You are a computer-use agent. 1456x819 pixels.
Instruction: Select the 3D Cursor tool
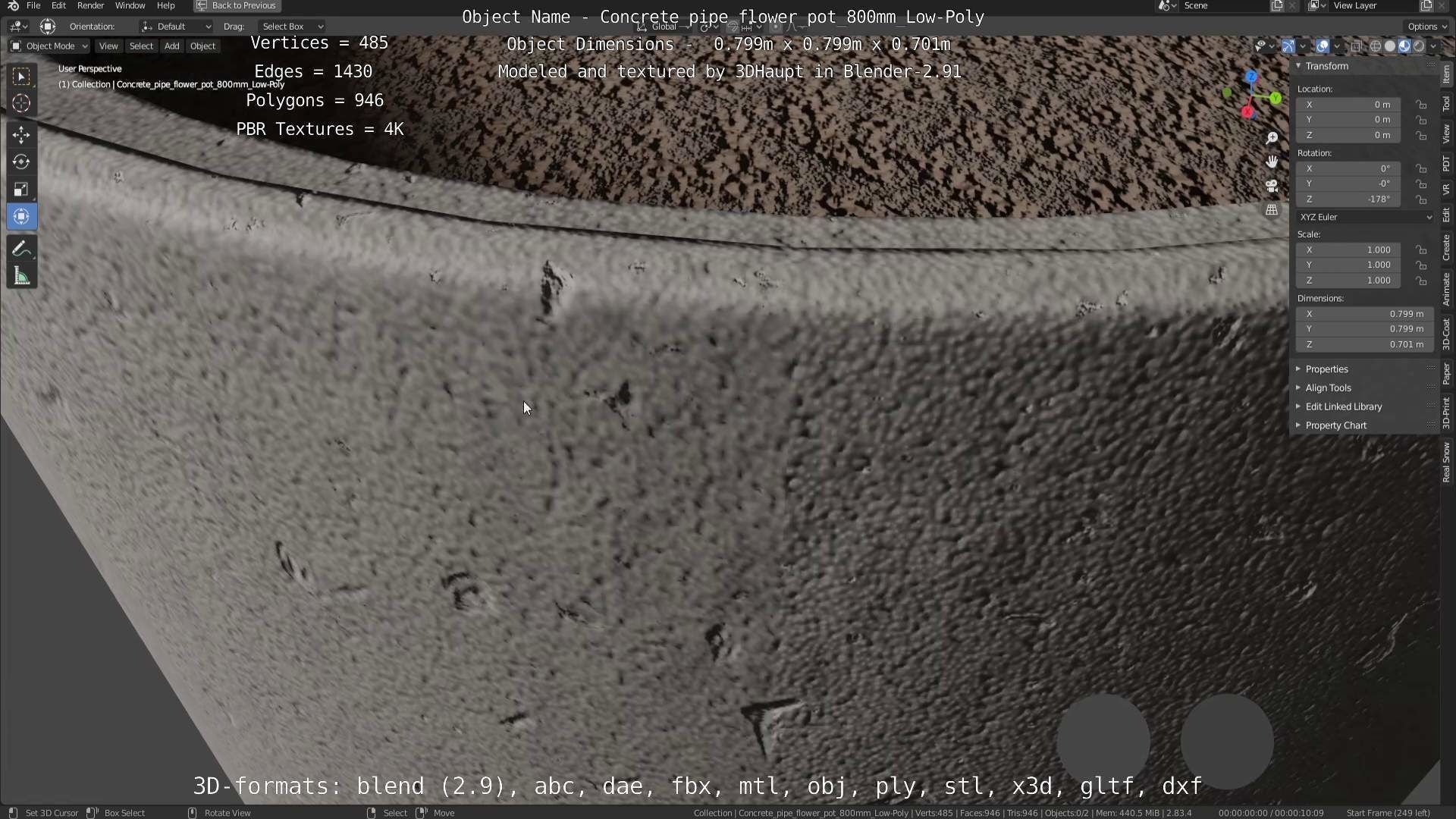[x=21, y=103]
